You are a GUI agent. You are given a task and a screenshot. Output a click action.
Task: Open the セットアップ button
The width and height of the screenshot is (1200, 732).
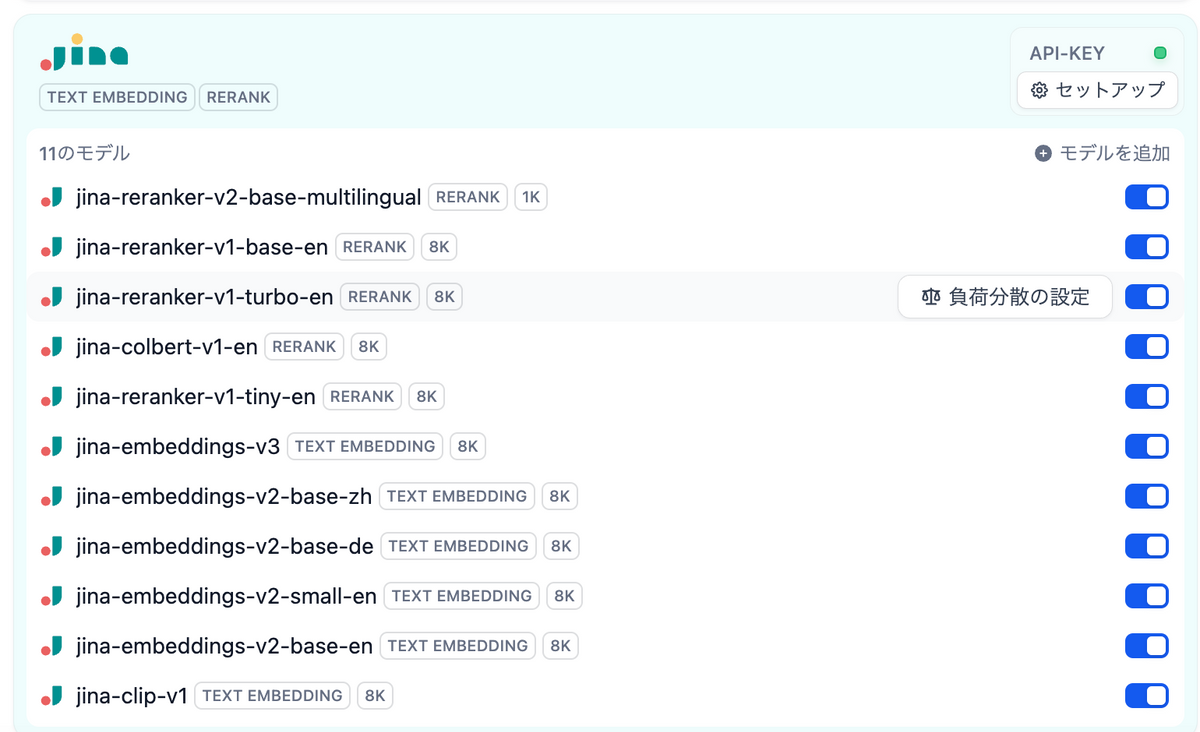pyautogui.click(x=1097, y=90)
